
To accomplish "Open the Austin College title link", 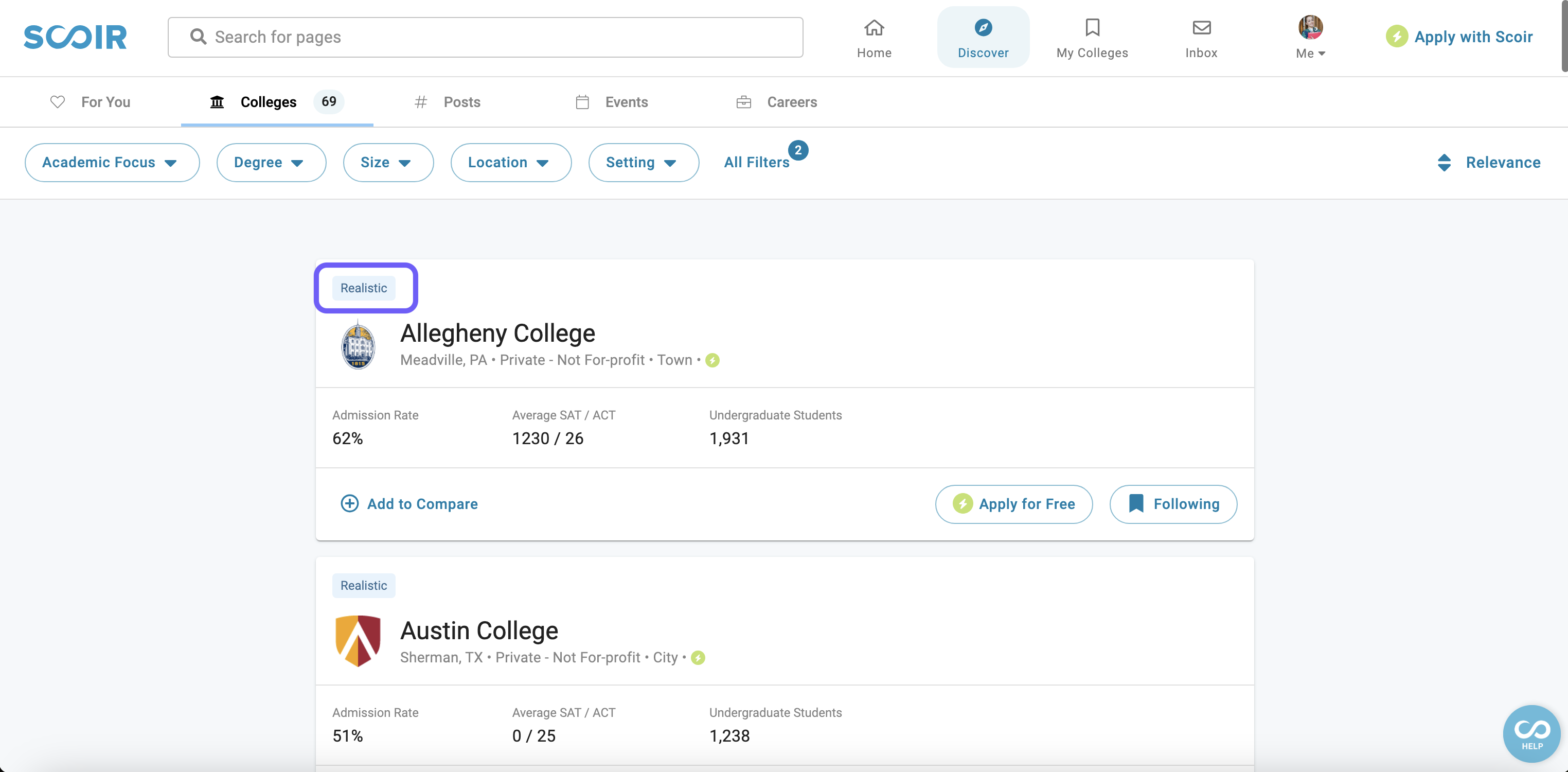I will tap(479, 630).
